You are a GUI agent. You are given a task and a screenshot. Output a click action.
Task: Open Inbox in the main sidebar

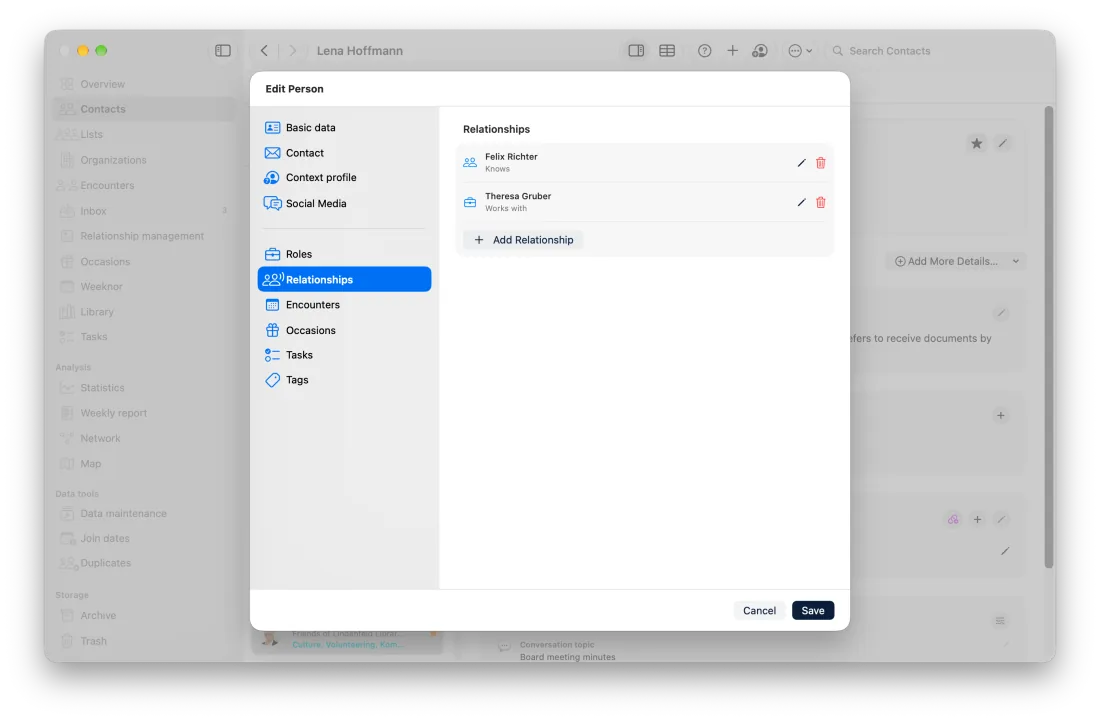[x=145, y=211]
